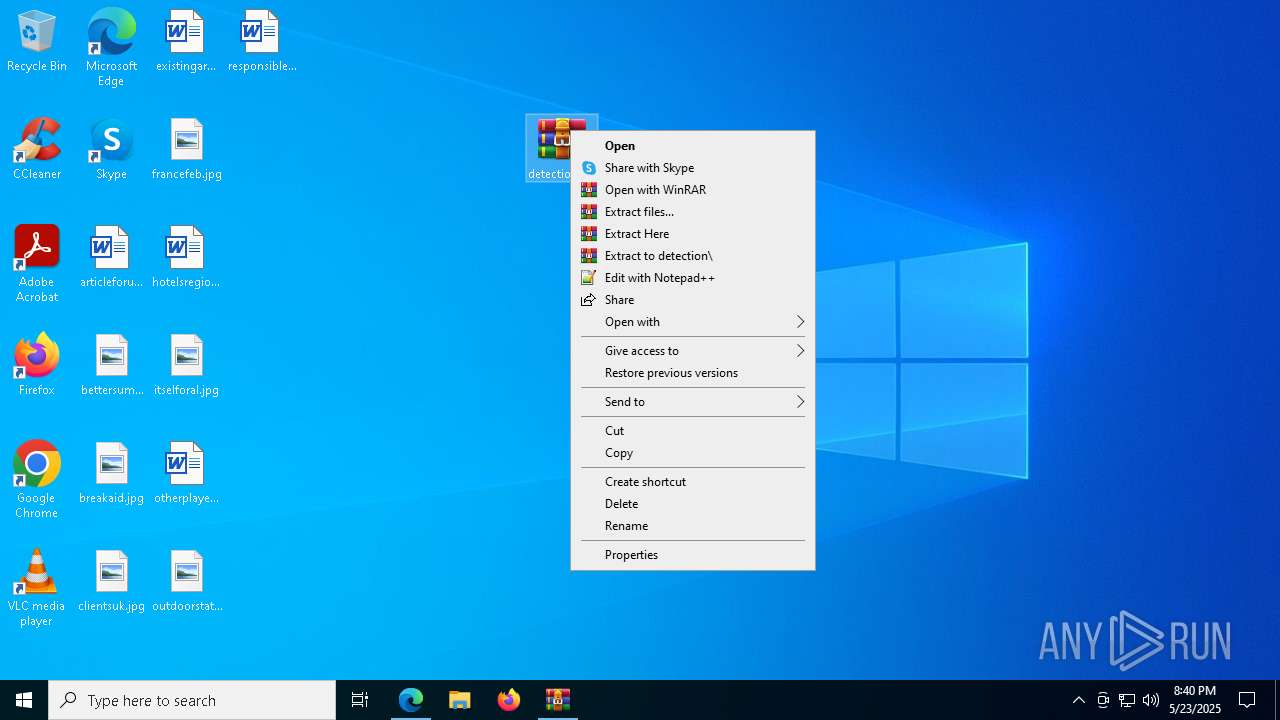Open Task View from the taskbar
The image size is (1280, 720).
pos(360,700)
